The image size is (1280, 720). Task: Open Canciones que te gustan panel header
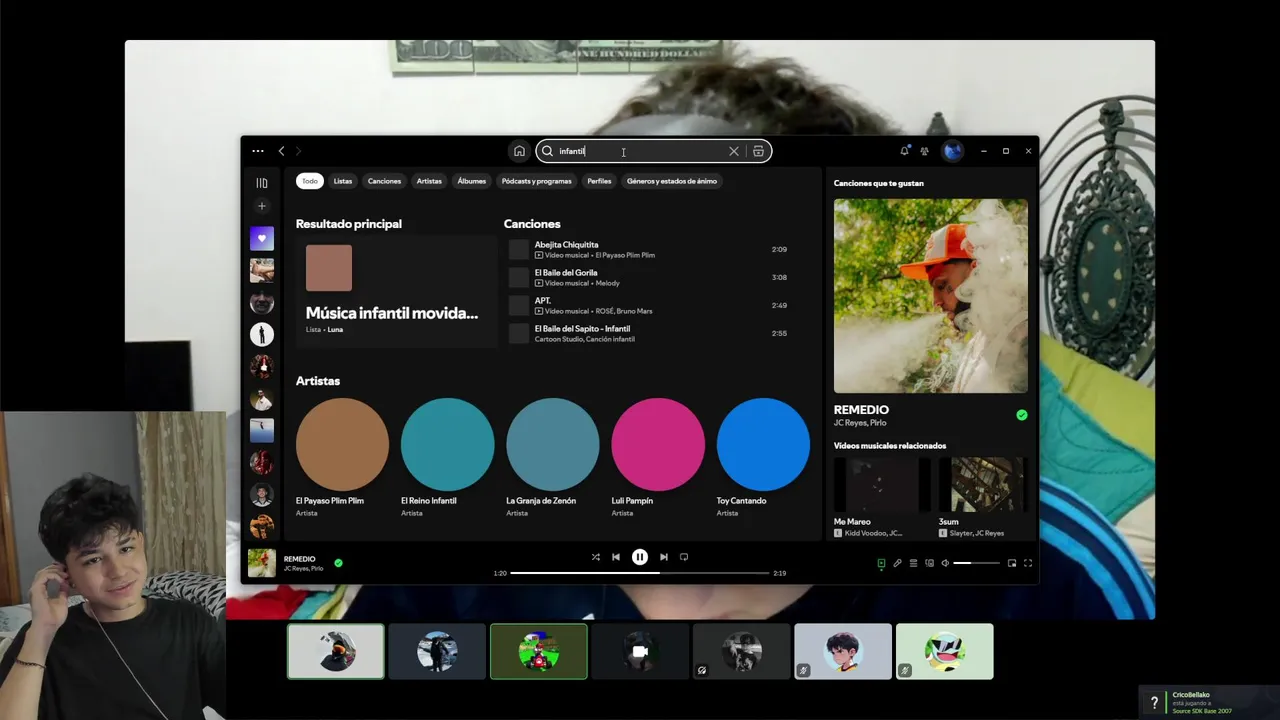click(x=879, y=183)
